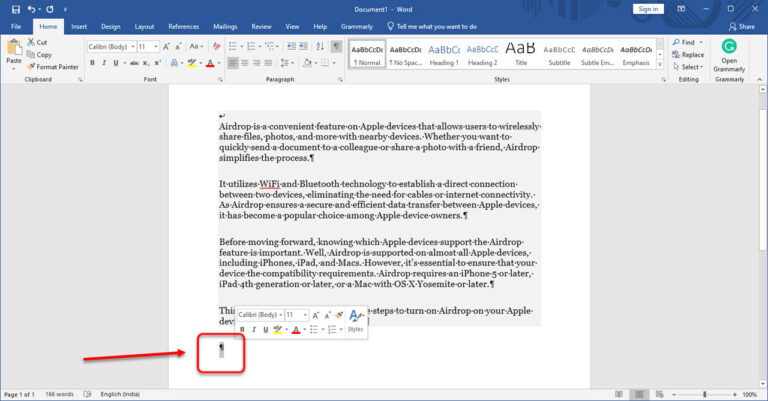Open Styles on the mini toolbar
The width and height of the screenshot is (768, 401).
click(356, 321)
